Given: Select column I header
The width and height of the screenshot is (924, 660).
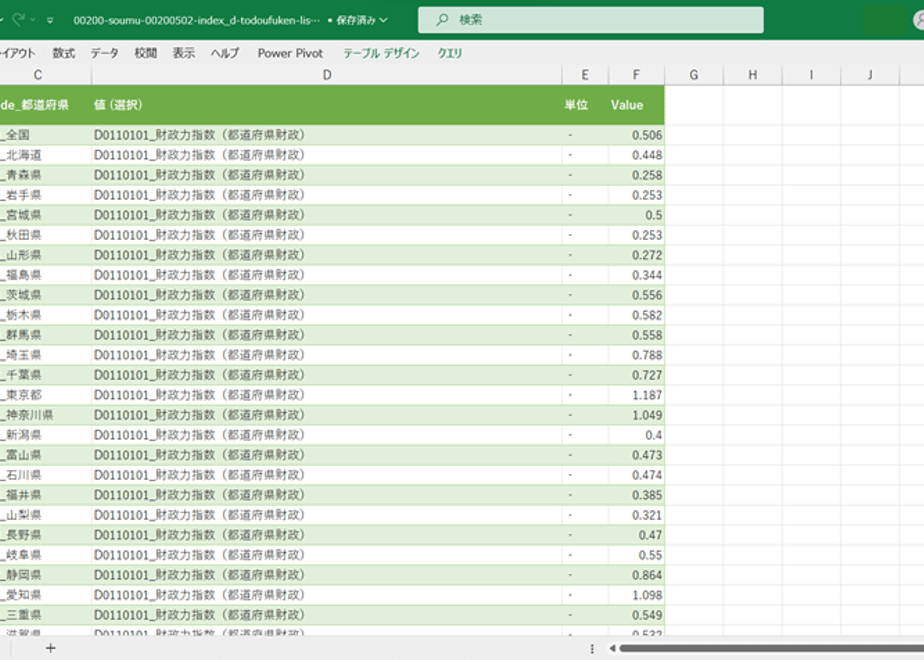Looking at the screenshot, I should 811,75.
